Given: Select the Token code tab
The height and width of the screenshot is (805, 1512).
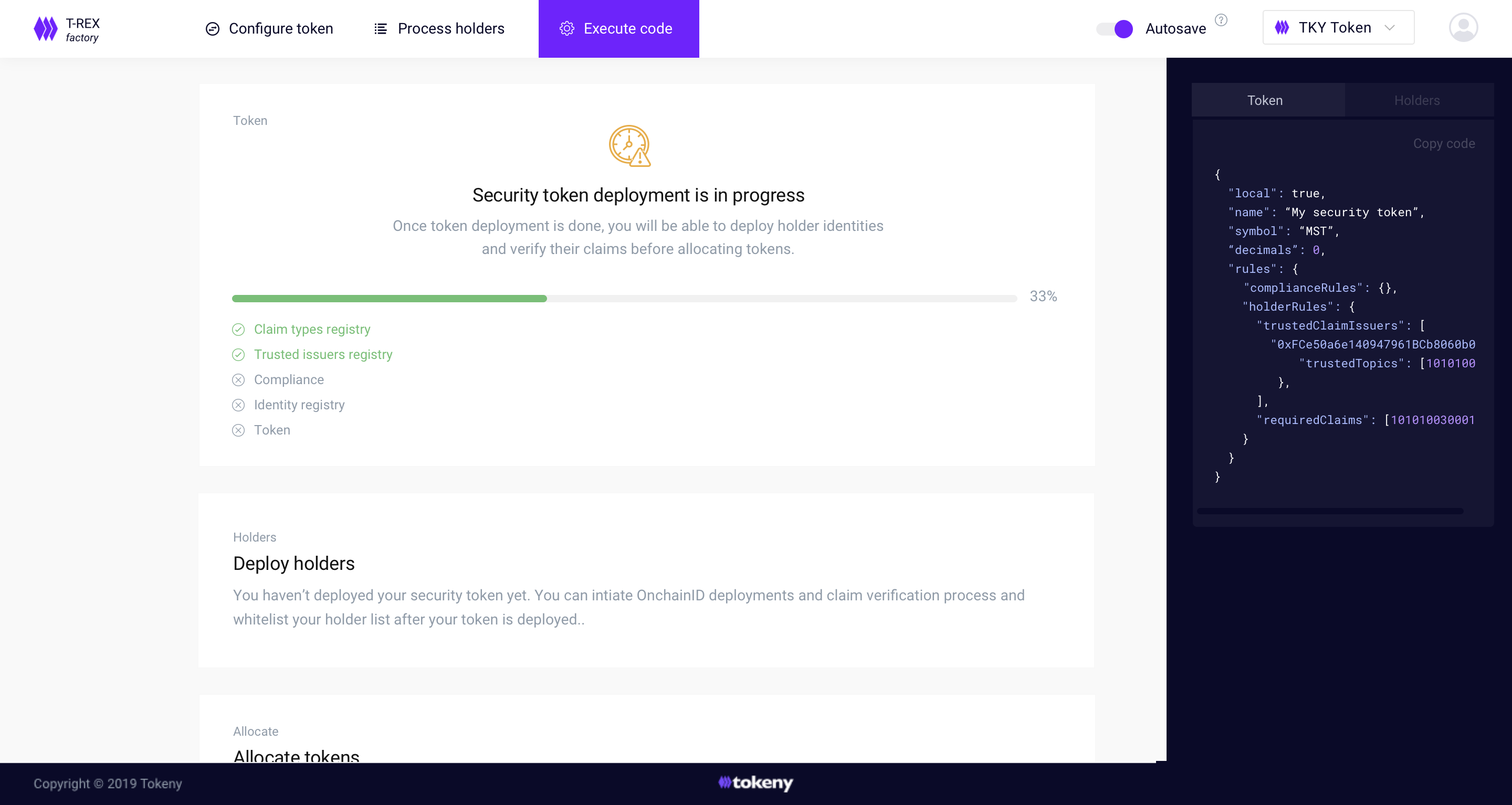Looking at the screenshot, I should coord(1265,100).
